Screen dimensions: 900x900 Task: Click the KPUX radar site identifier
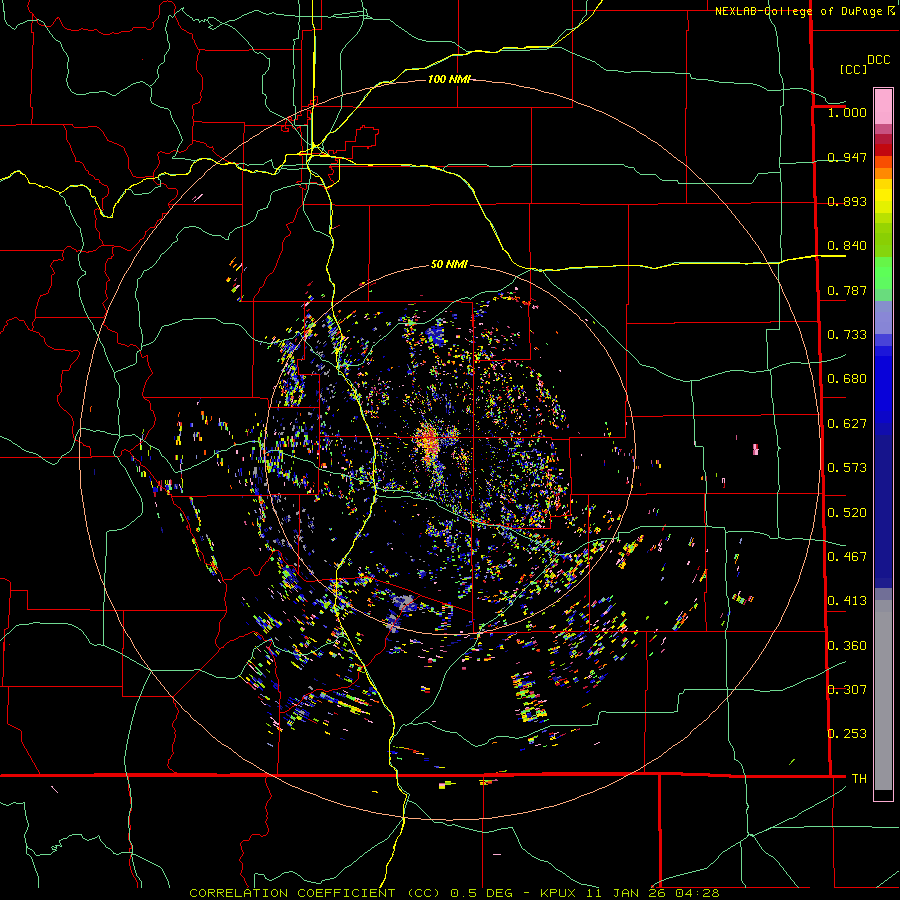pos(560,893)
